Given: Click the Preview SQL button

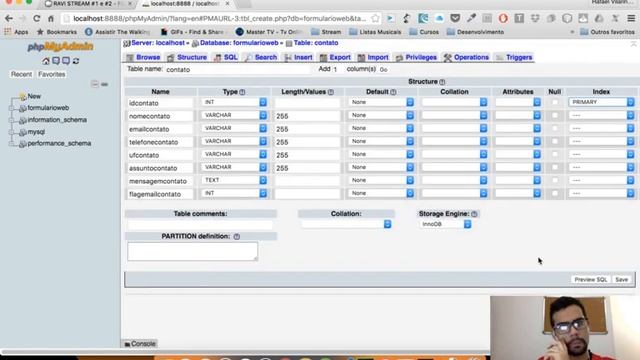Looking at the screenshot, I should (591, 280).
